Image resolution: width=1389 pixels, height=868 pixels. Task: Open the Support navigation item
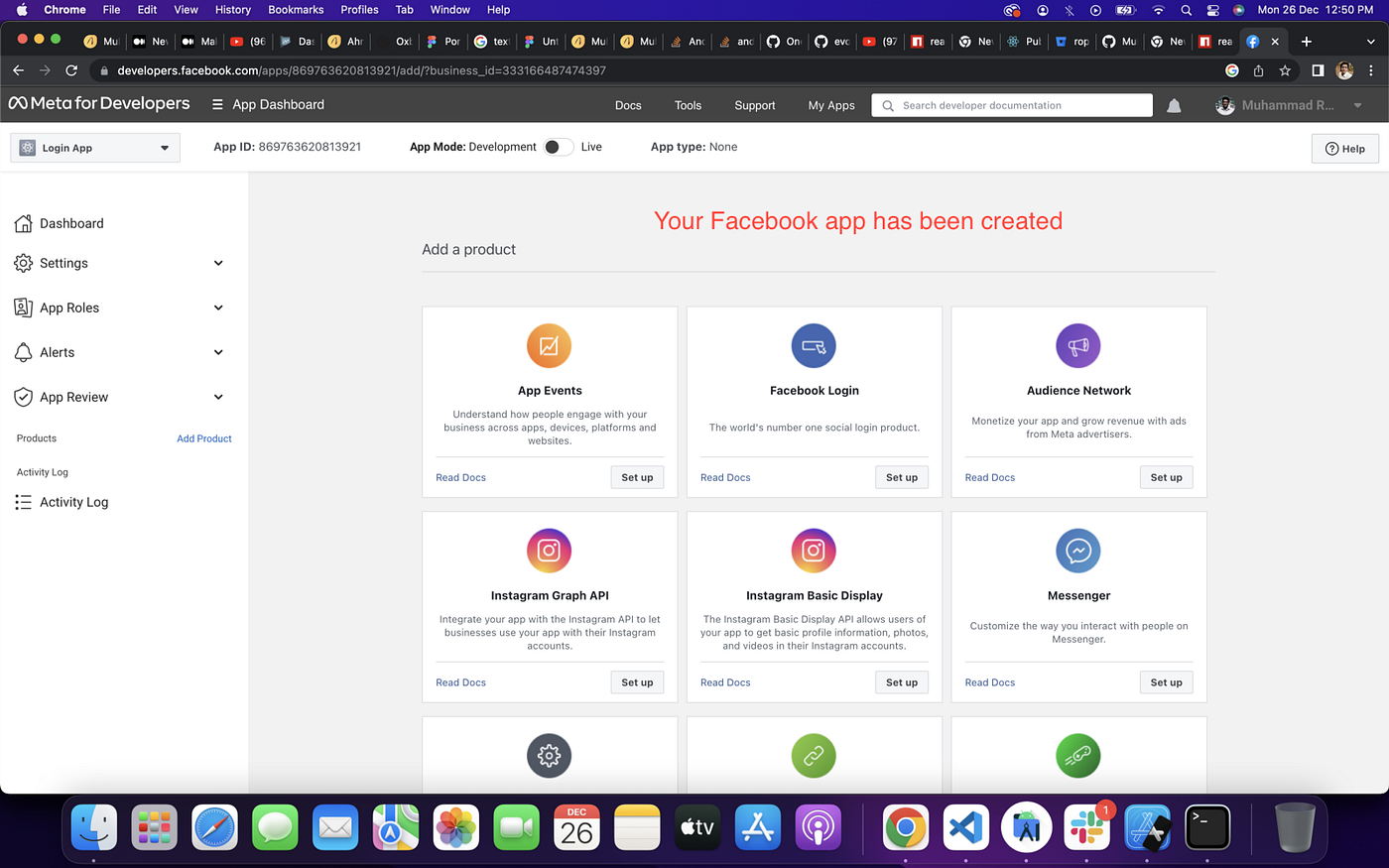[x=755, y=105]
